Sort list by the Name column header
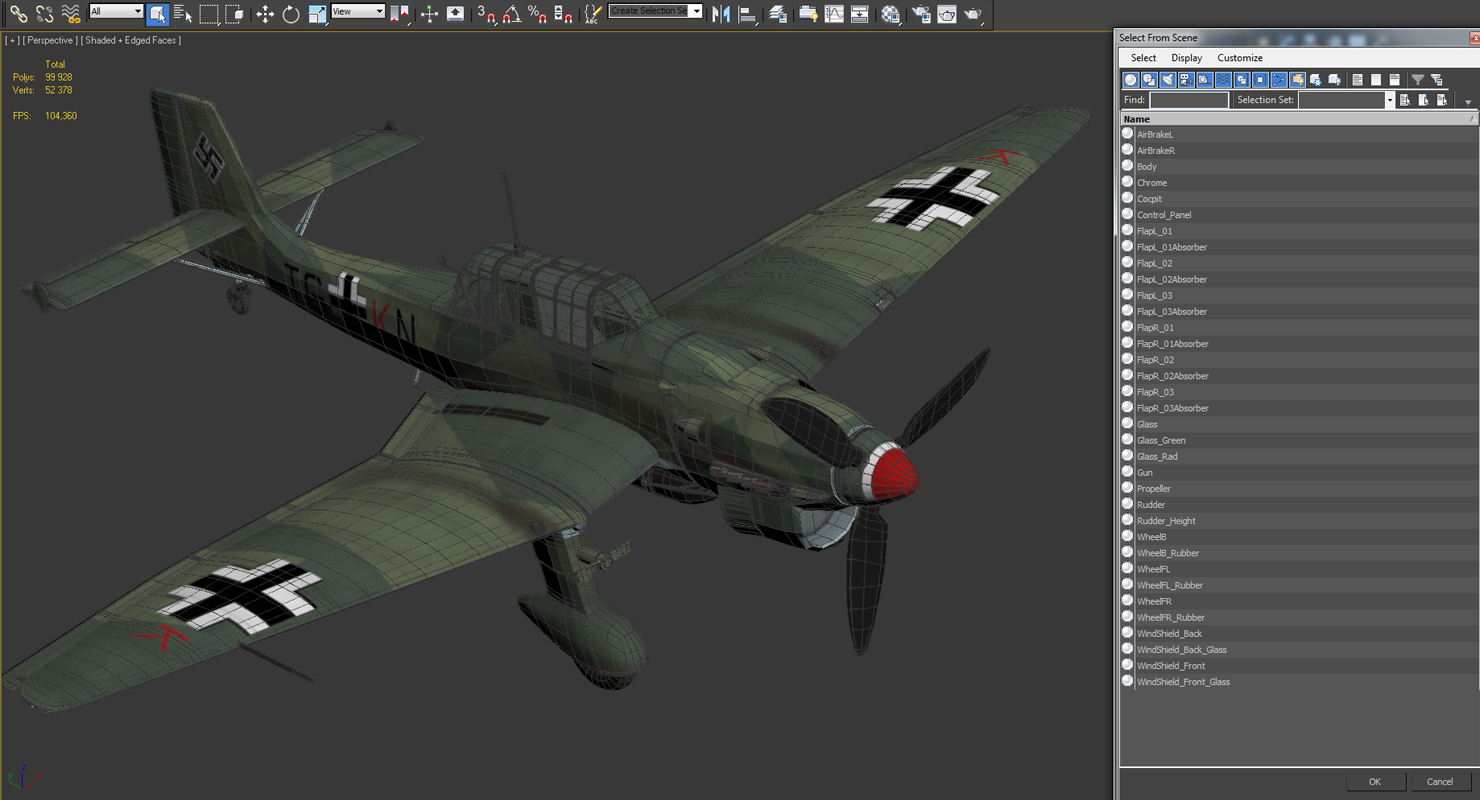The height and width of the screenshot is (800, 1480). [x=1299, y=119]
